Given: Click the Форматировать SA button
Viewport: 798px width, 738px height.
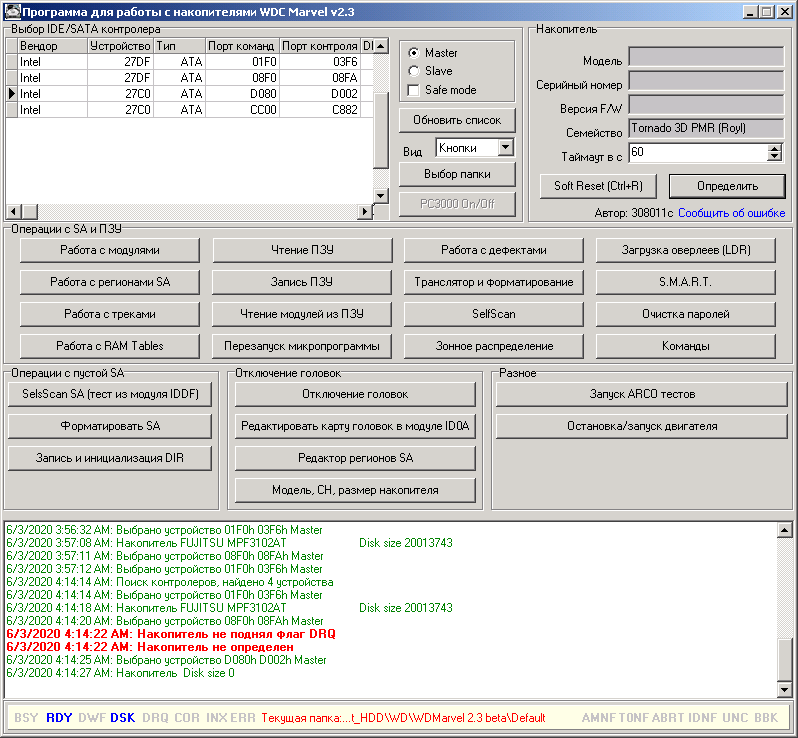Looking at the screenshot, I should 109,426.
